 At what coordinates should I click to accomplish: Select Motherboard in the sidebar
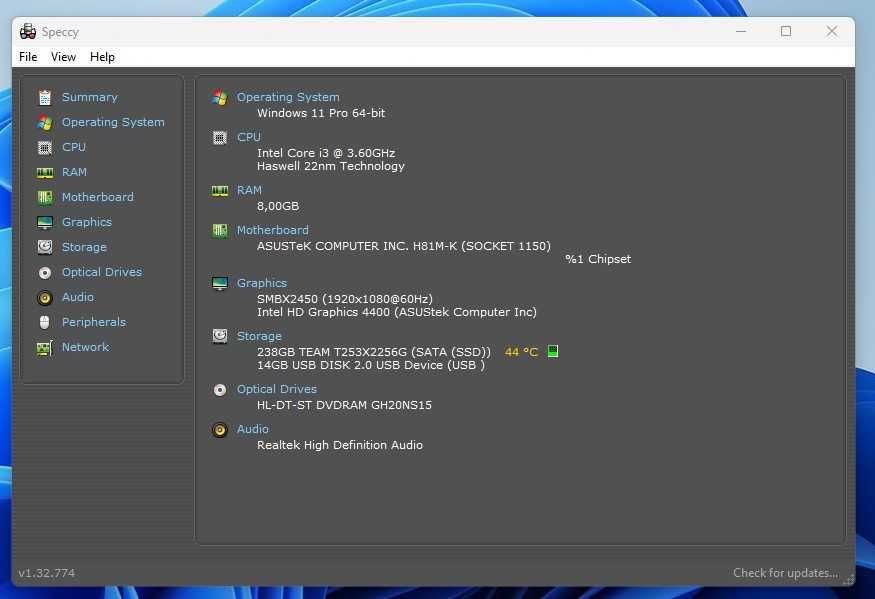[98, 197]
